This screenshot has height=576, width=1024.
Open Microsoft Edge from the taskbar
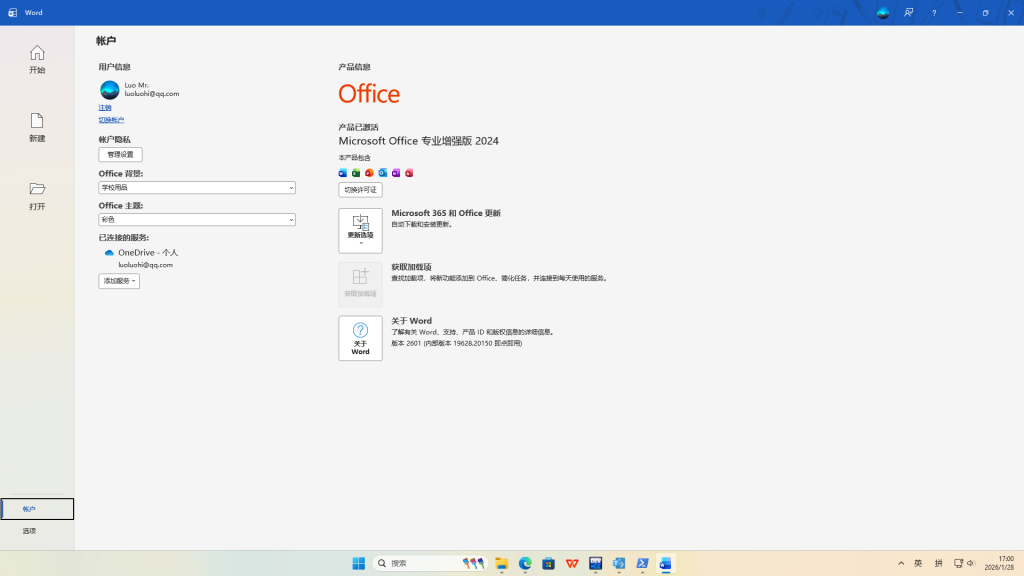[525, 564]
